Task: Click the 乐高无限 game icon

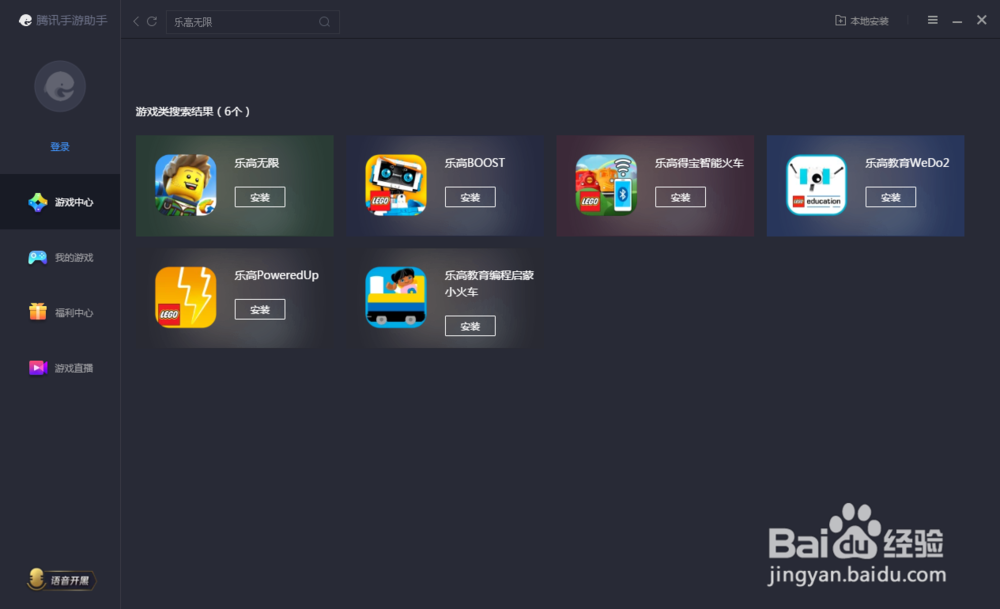Action: (186, 185)
